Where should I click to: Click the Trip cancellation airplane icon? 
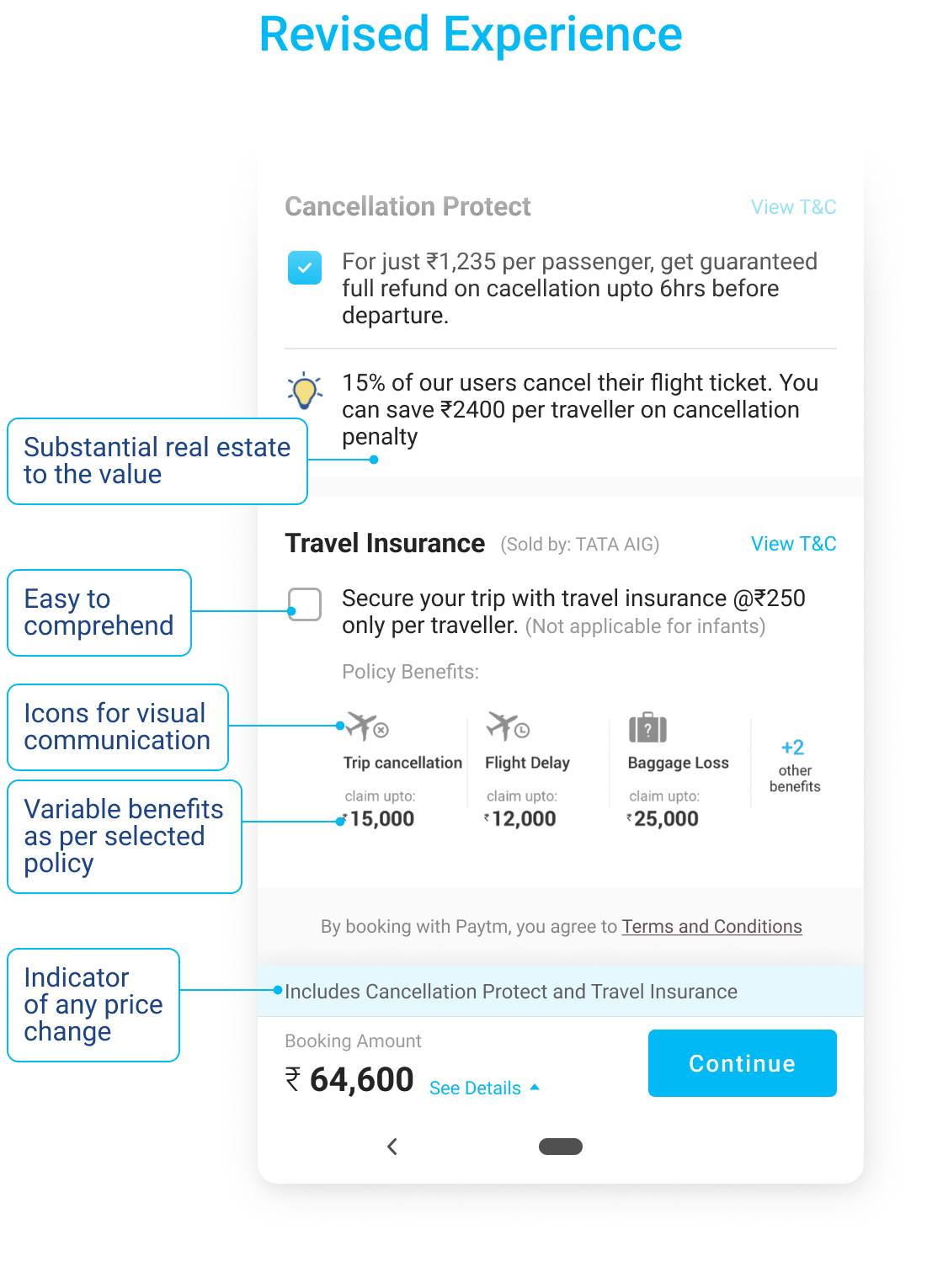[x=367, y=726]
